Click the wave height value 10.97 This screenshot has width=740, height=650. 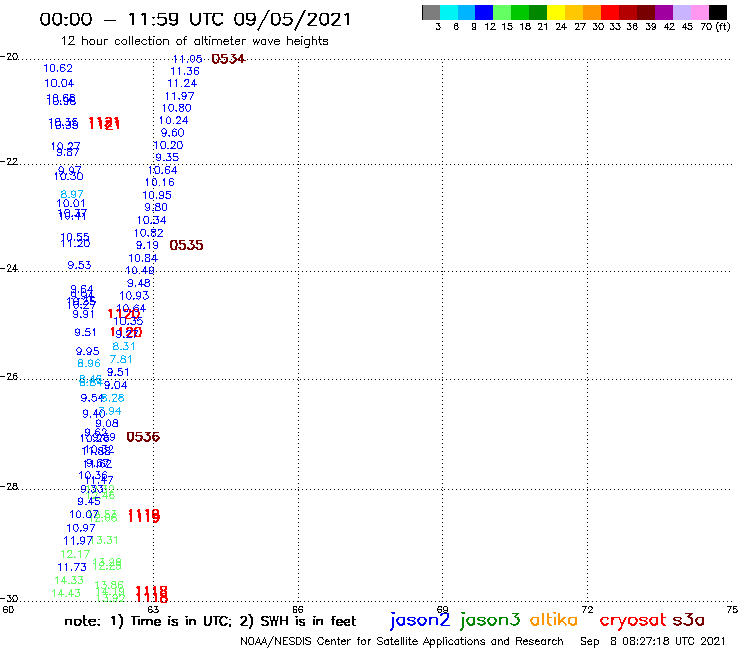coord(81,528)
